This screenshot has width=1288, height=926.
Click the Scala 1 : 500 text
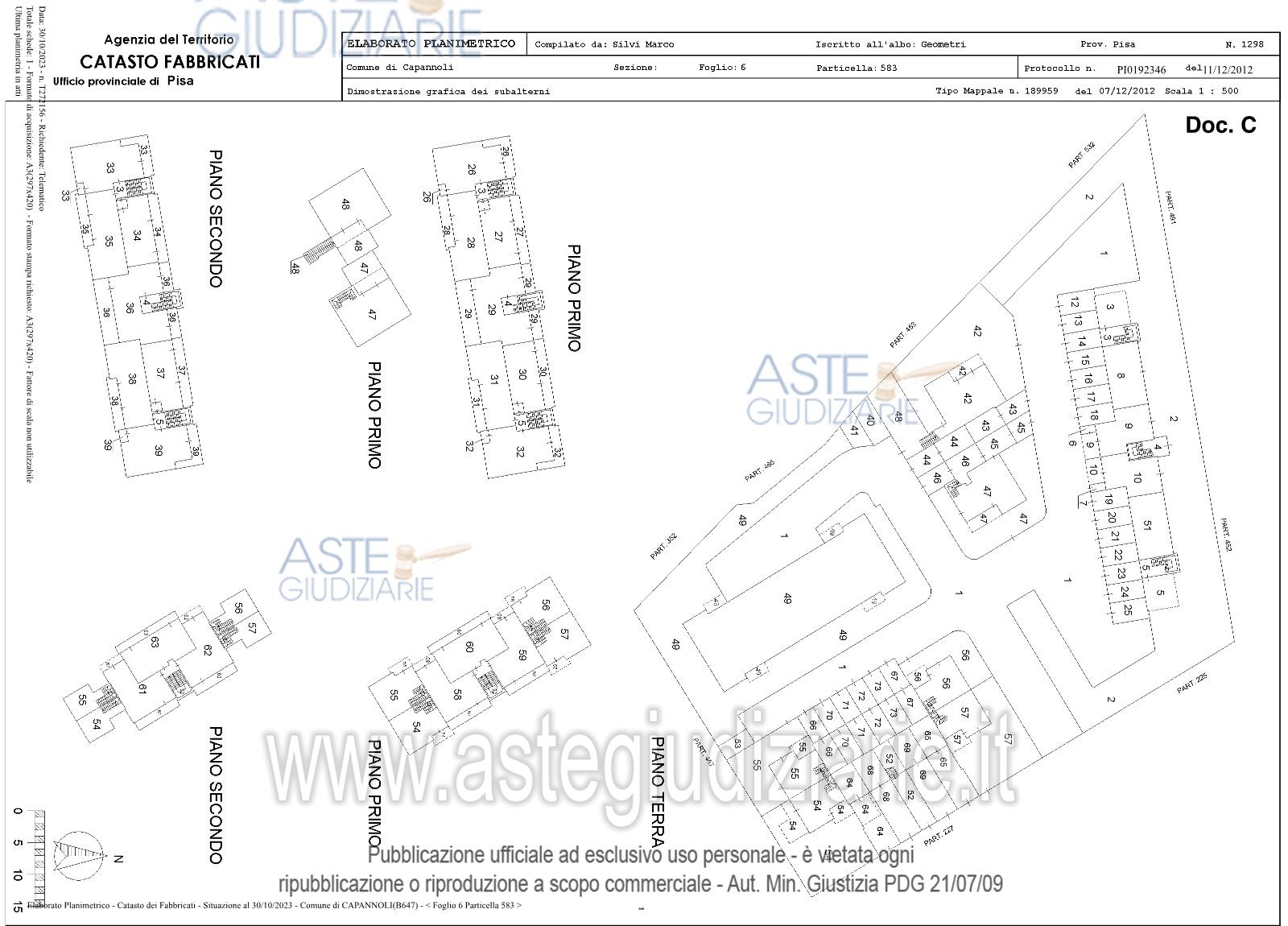[1201, 91]
